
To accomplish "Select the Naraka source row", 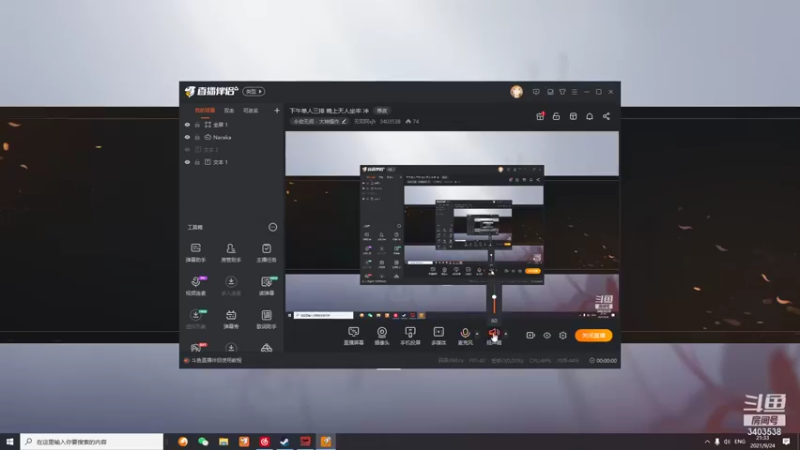I will 232,137.
